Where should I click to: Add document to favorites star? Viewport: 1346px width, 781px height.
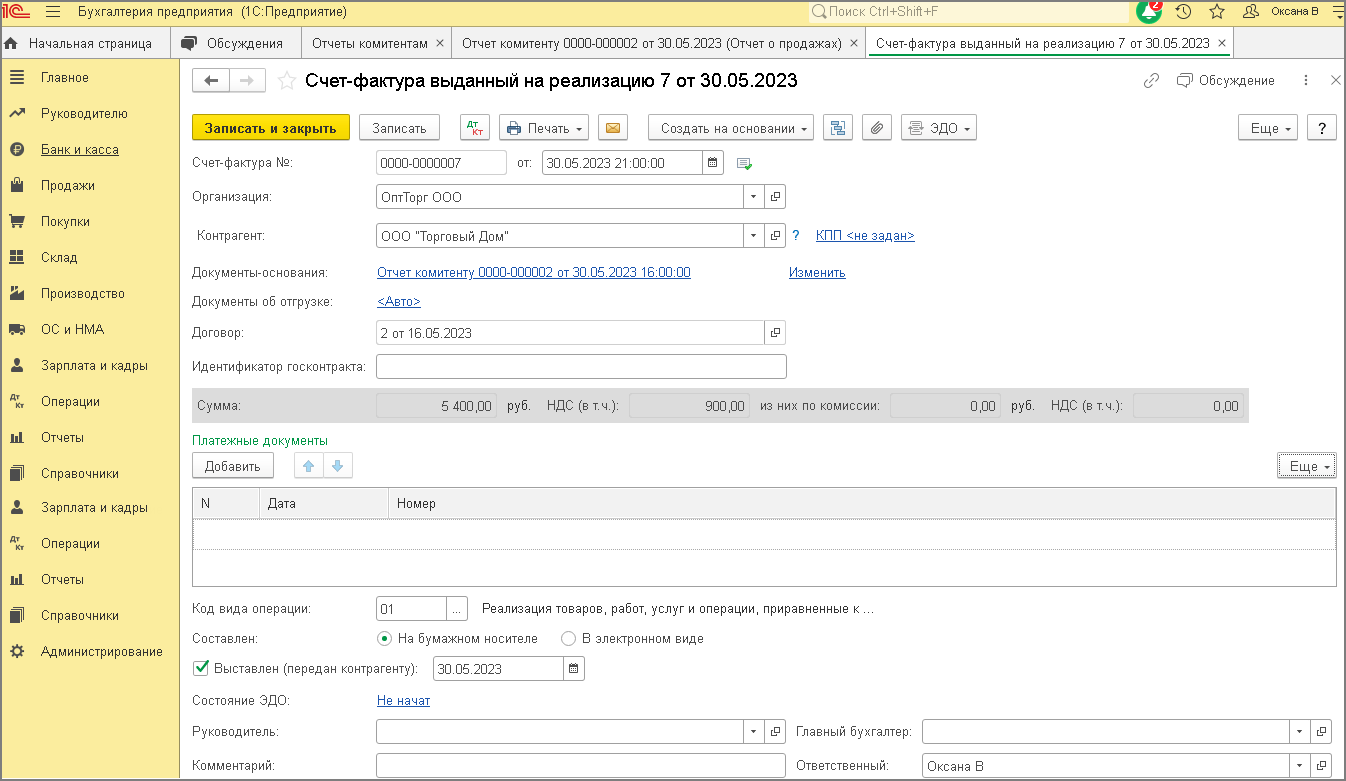[286, 81]
